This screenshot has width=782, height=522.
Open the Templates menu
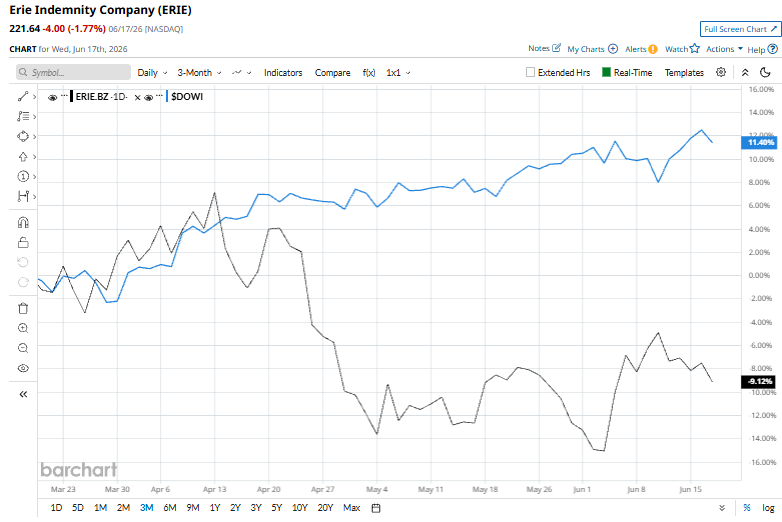point(684,73)
